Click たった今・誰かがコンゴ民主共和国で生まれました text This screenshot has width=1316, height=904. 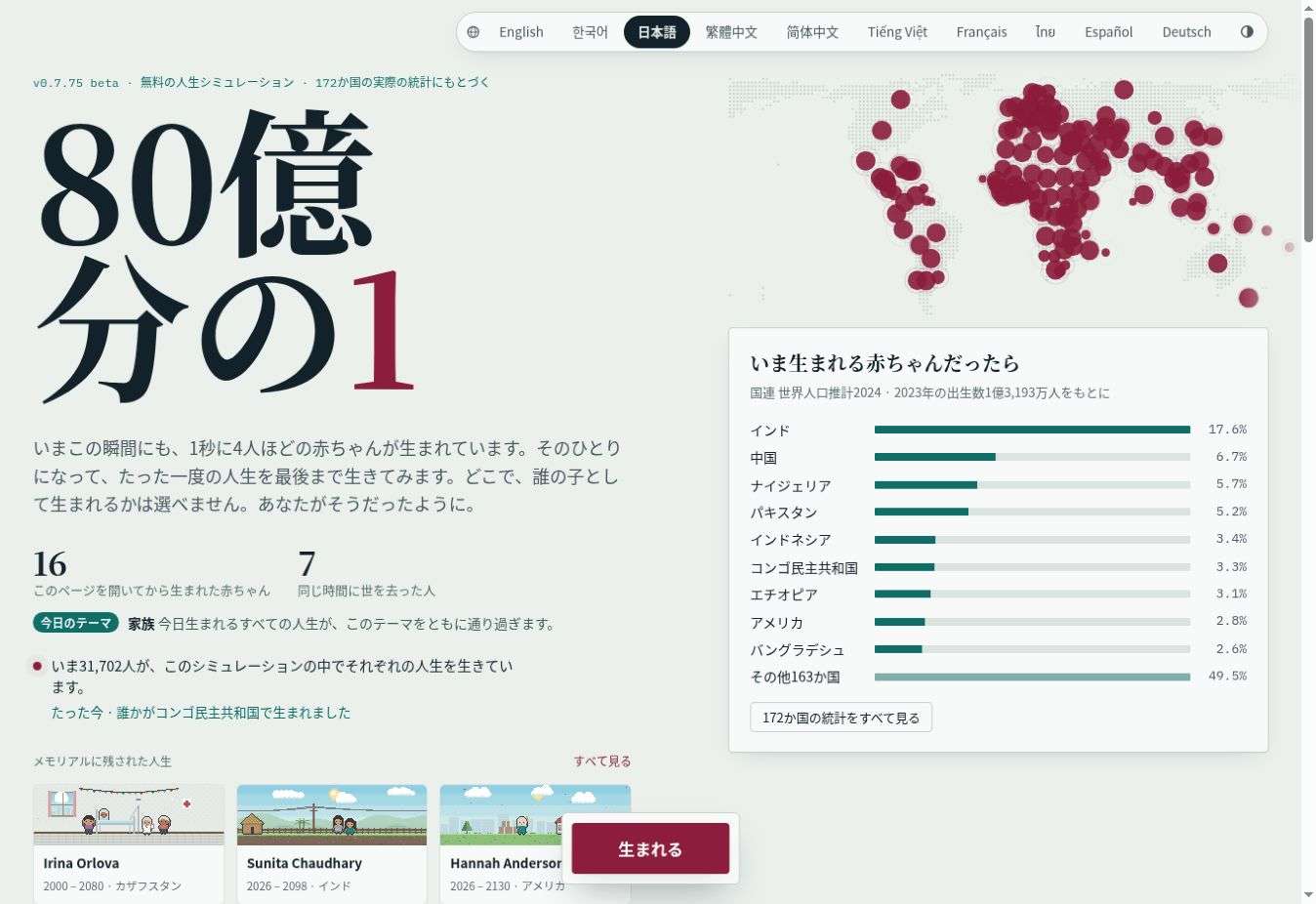[201, 713]
